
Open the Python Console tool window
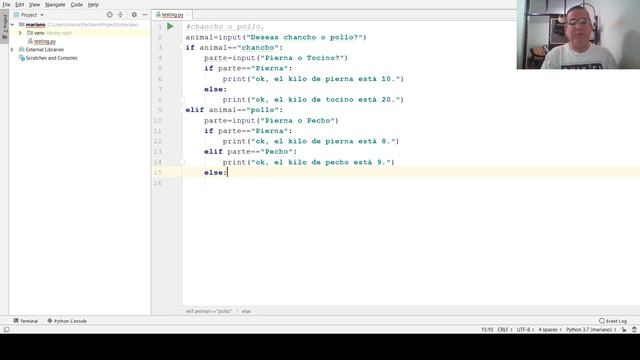click(67, 321)
